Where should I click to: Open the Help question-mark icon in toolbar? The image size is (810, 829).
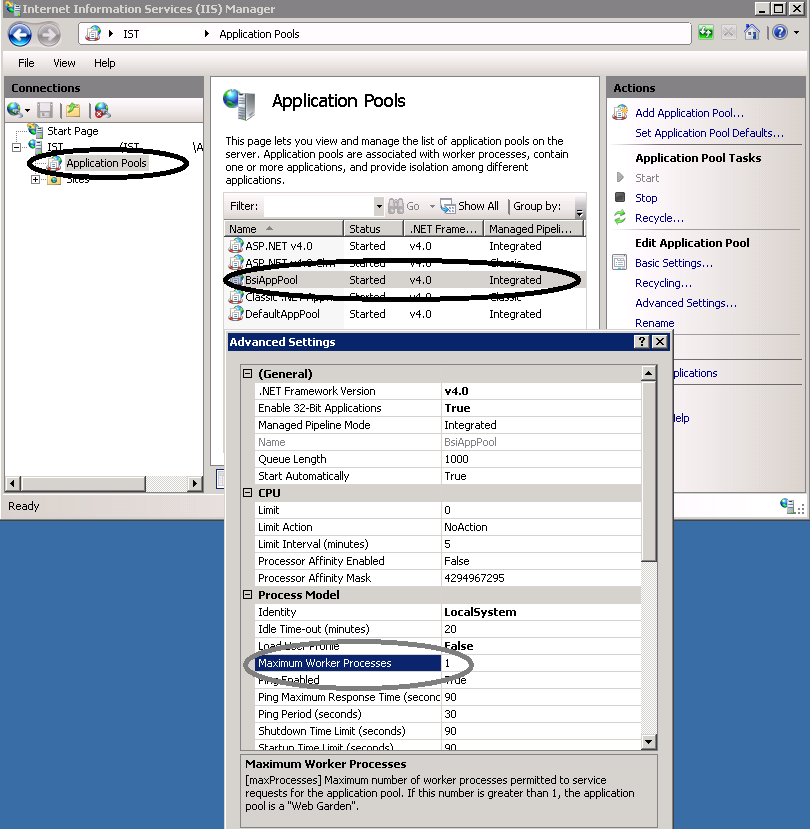click(x=779, y=33)
